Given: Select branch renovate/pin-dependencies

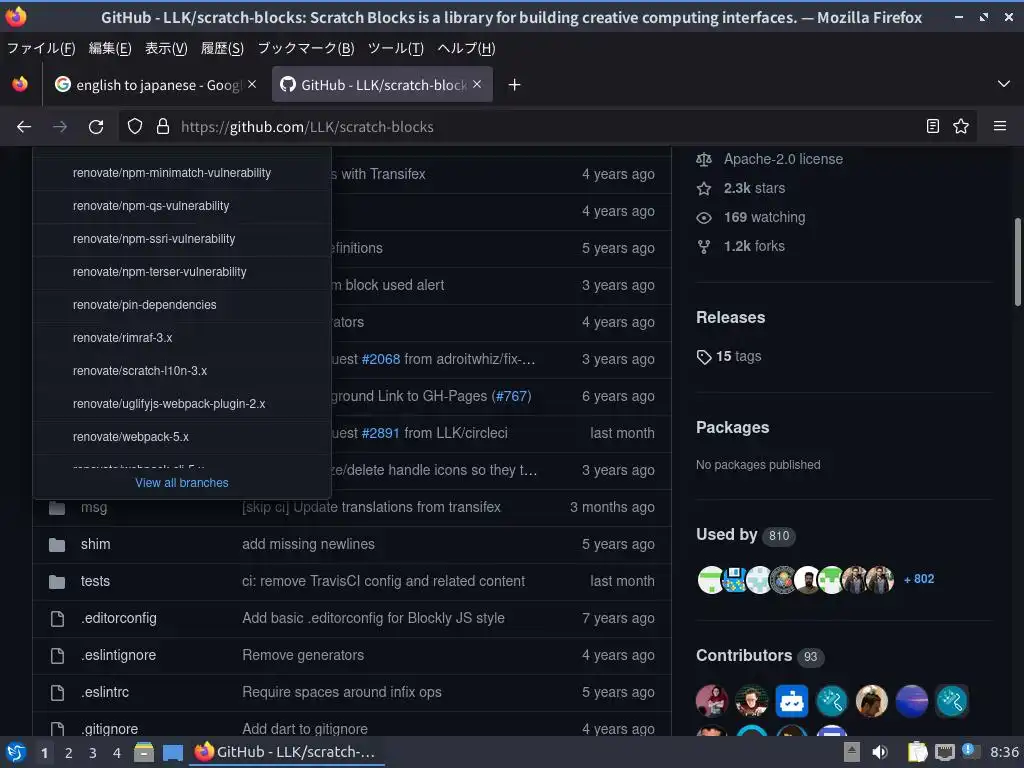Looking at the screenshot, I should [x=182, y=305].
